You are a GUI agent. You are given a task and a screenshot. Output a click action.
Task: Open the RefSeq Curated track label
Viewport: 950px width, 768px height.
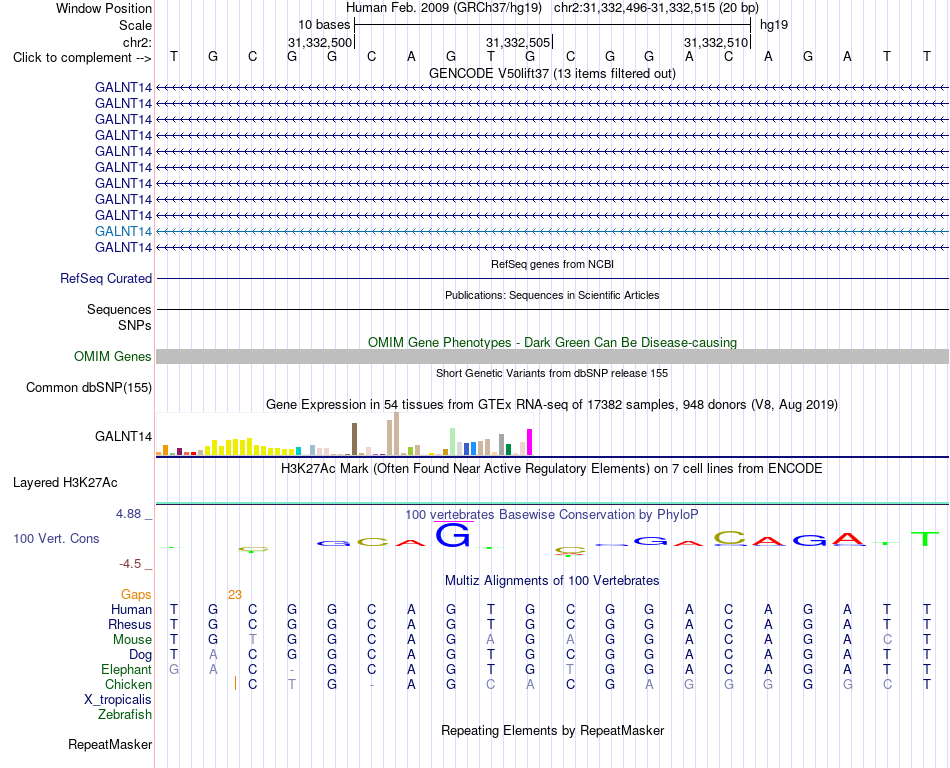click(x=106, y=279)
